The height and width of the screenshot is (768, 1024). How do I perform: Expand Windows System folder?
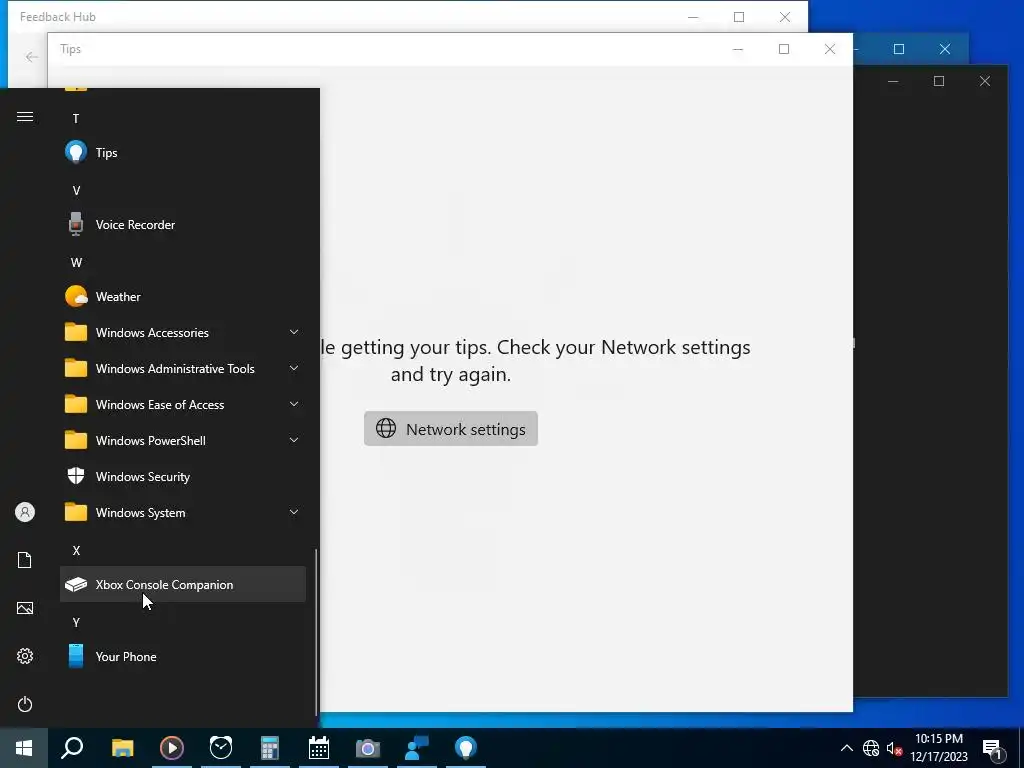click(183, 513)
